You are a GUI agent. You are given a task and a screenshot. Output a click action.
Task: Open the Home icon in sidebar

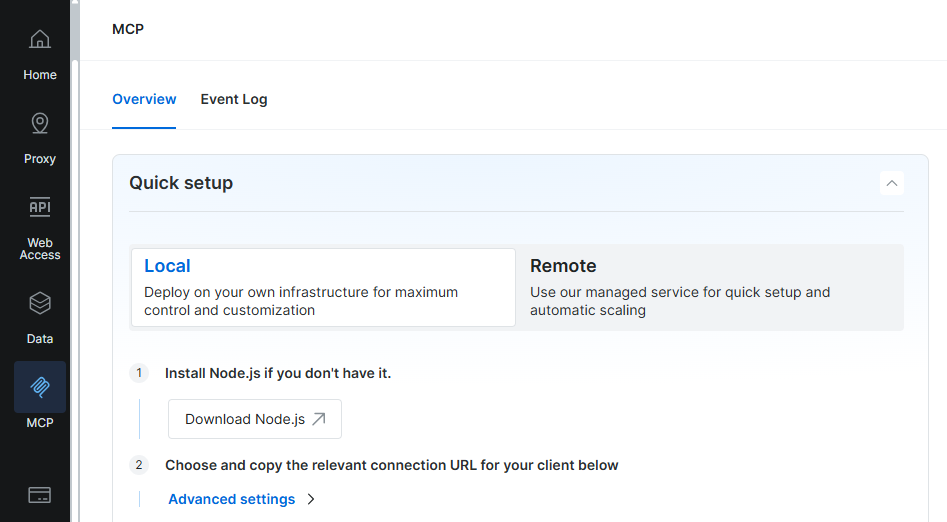click(x=40, y=40)
